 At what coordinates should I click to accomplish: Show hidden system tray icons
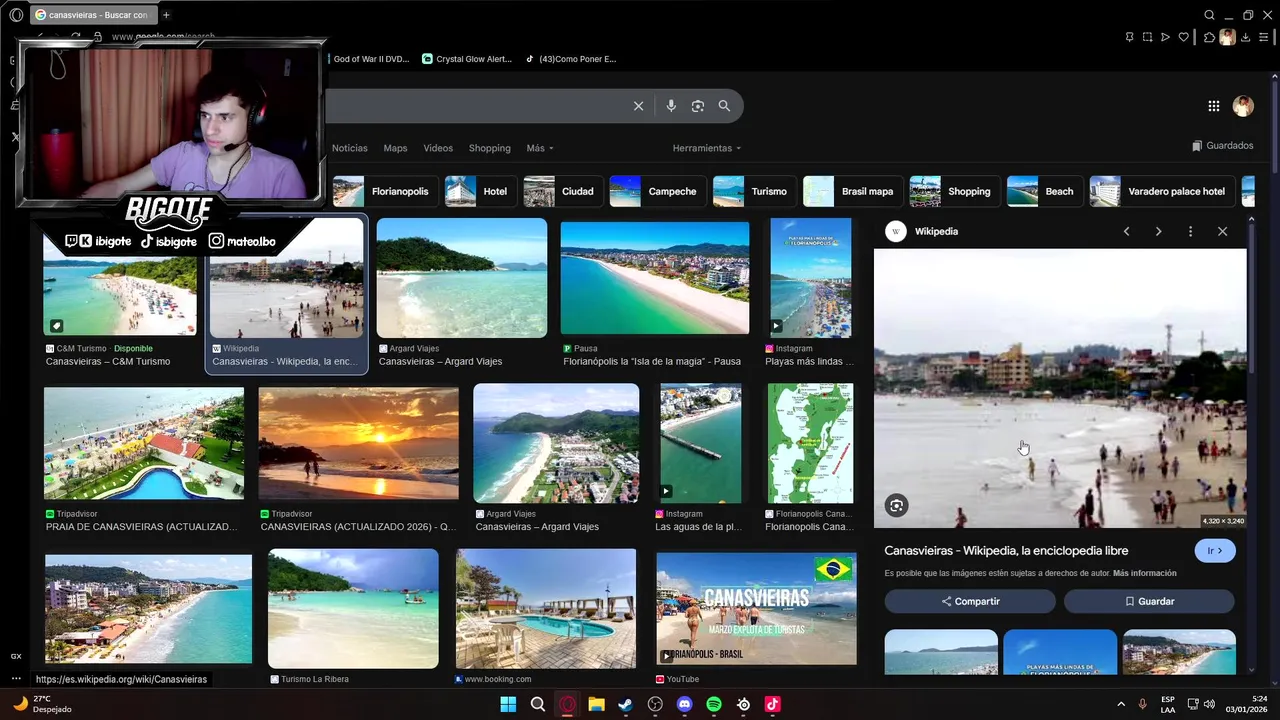click(1120, 704)
